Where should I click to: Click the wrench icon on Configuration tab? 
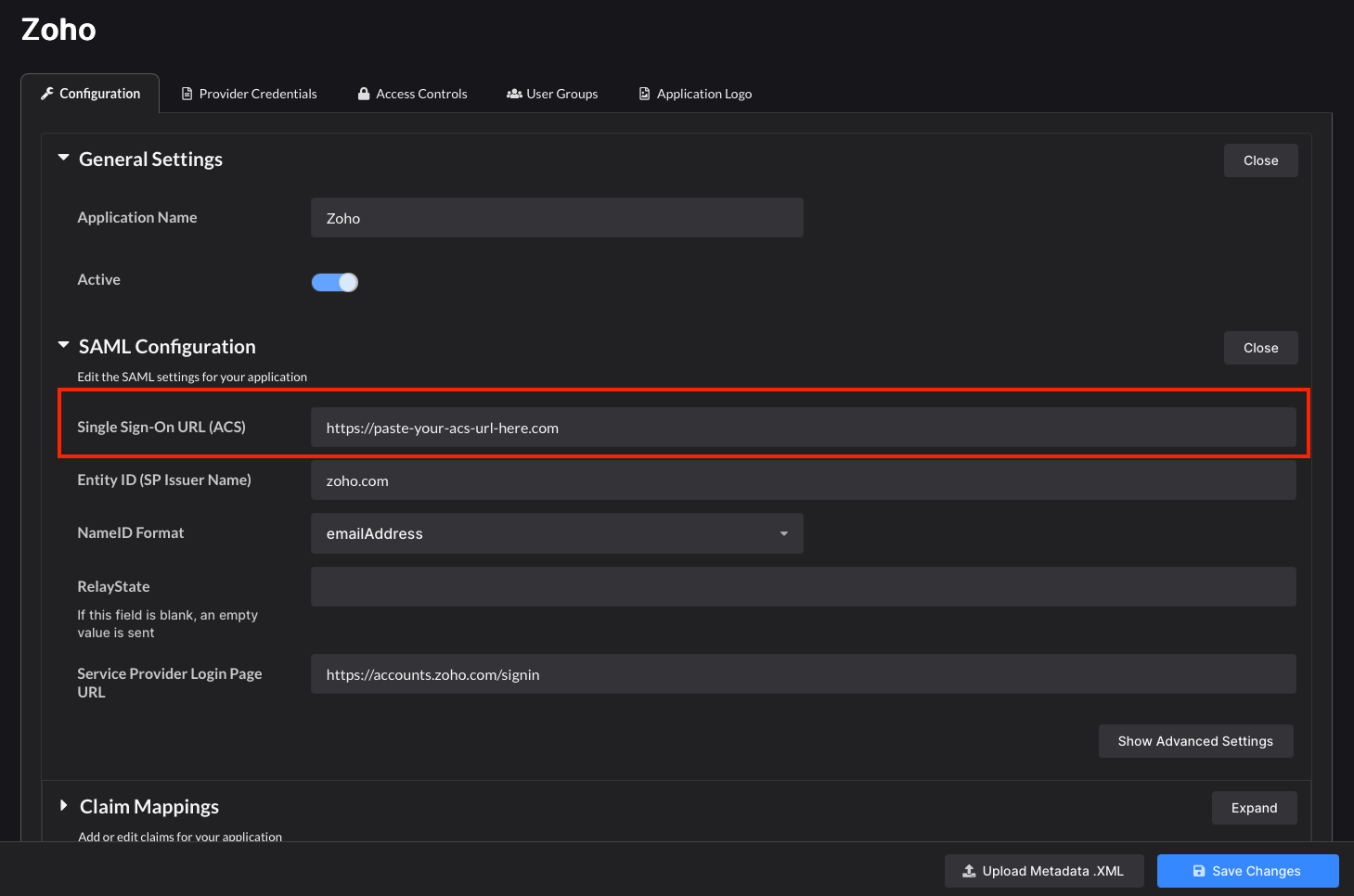(x=47, y=94)
